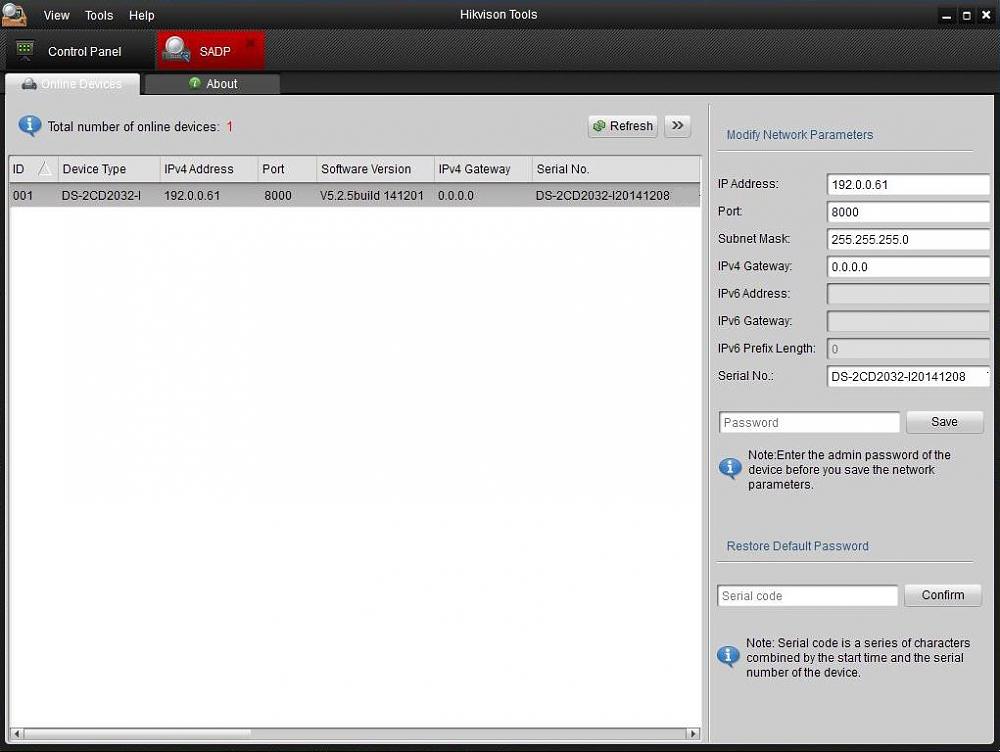The height and width of the screenshot is (752, 1000).
Task: Open the View menu
Action: (57, 15)
